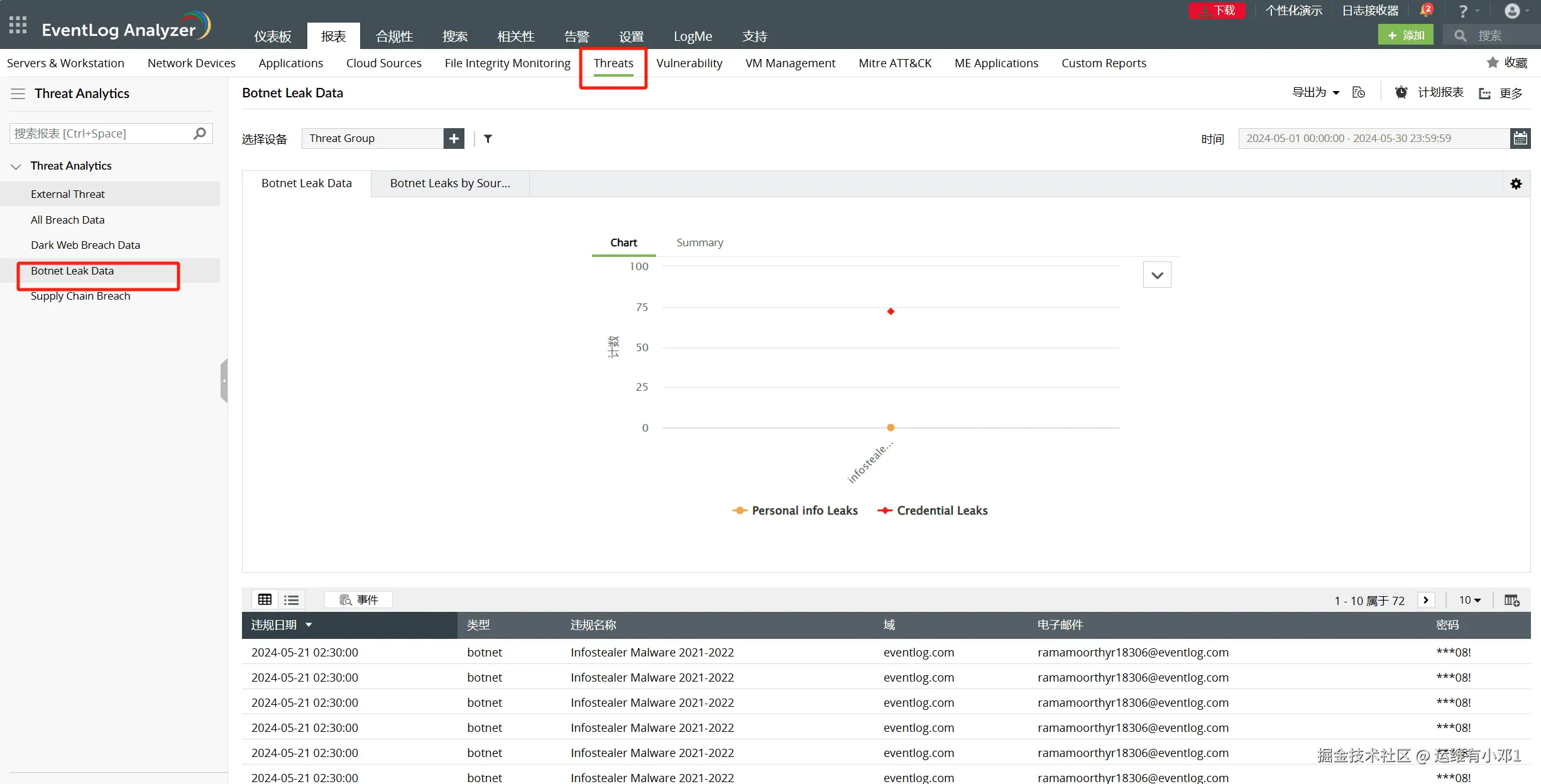Viewport: 1541px width, 784px height.
Task: Open the Vulnerability report tab
Action: point(689,63)
